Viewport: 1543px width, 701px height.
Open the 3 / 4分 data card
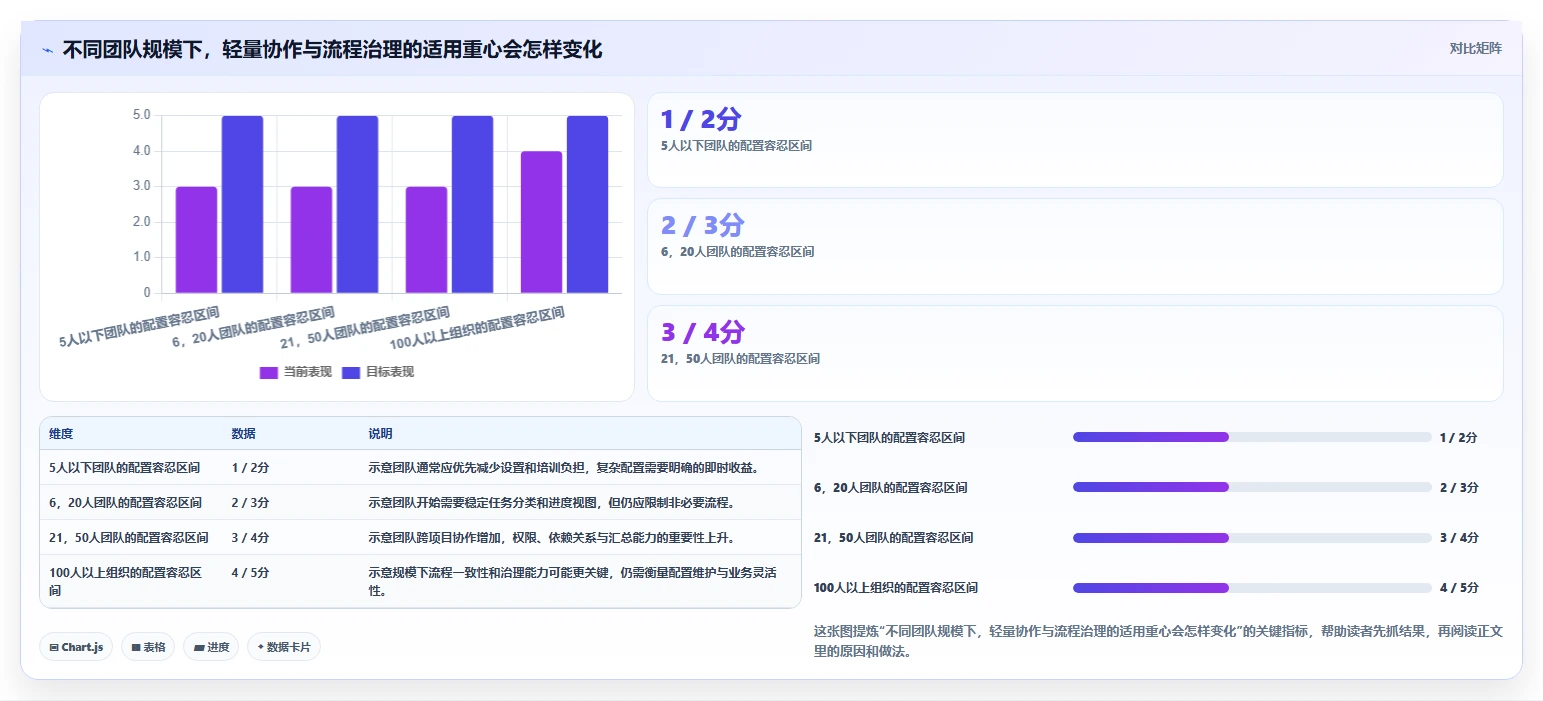coord(1075,353)
